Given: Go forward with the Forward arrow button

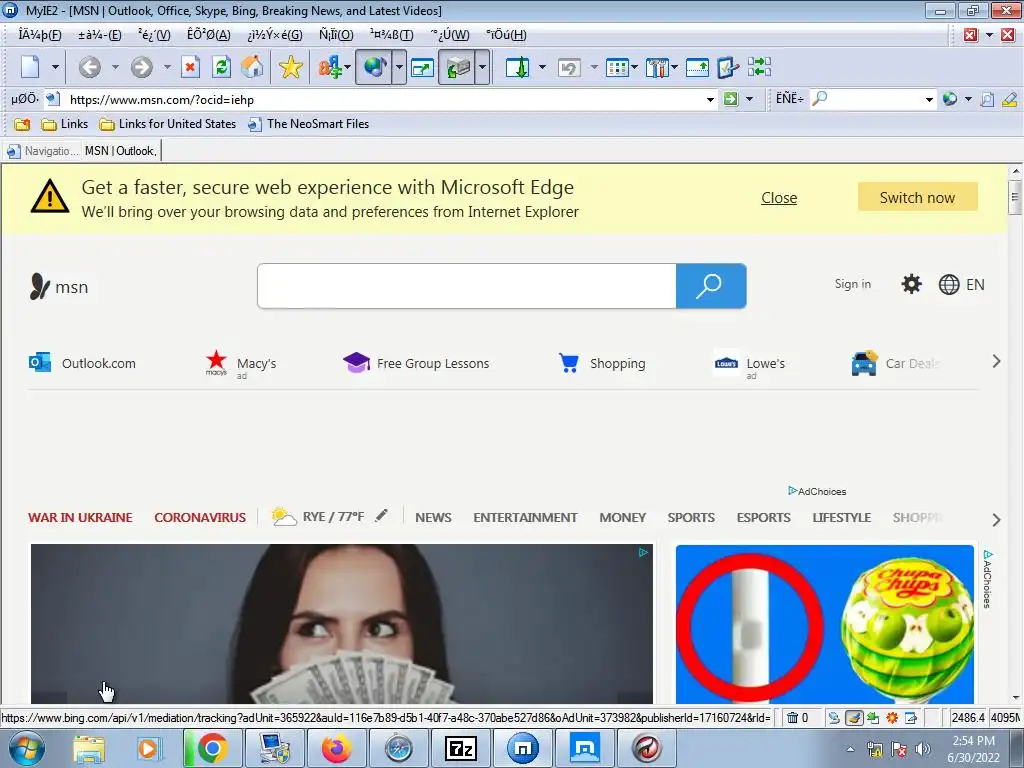Looking at the screenshot, I should (141, 67).
